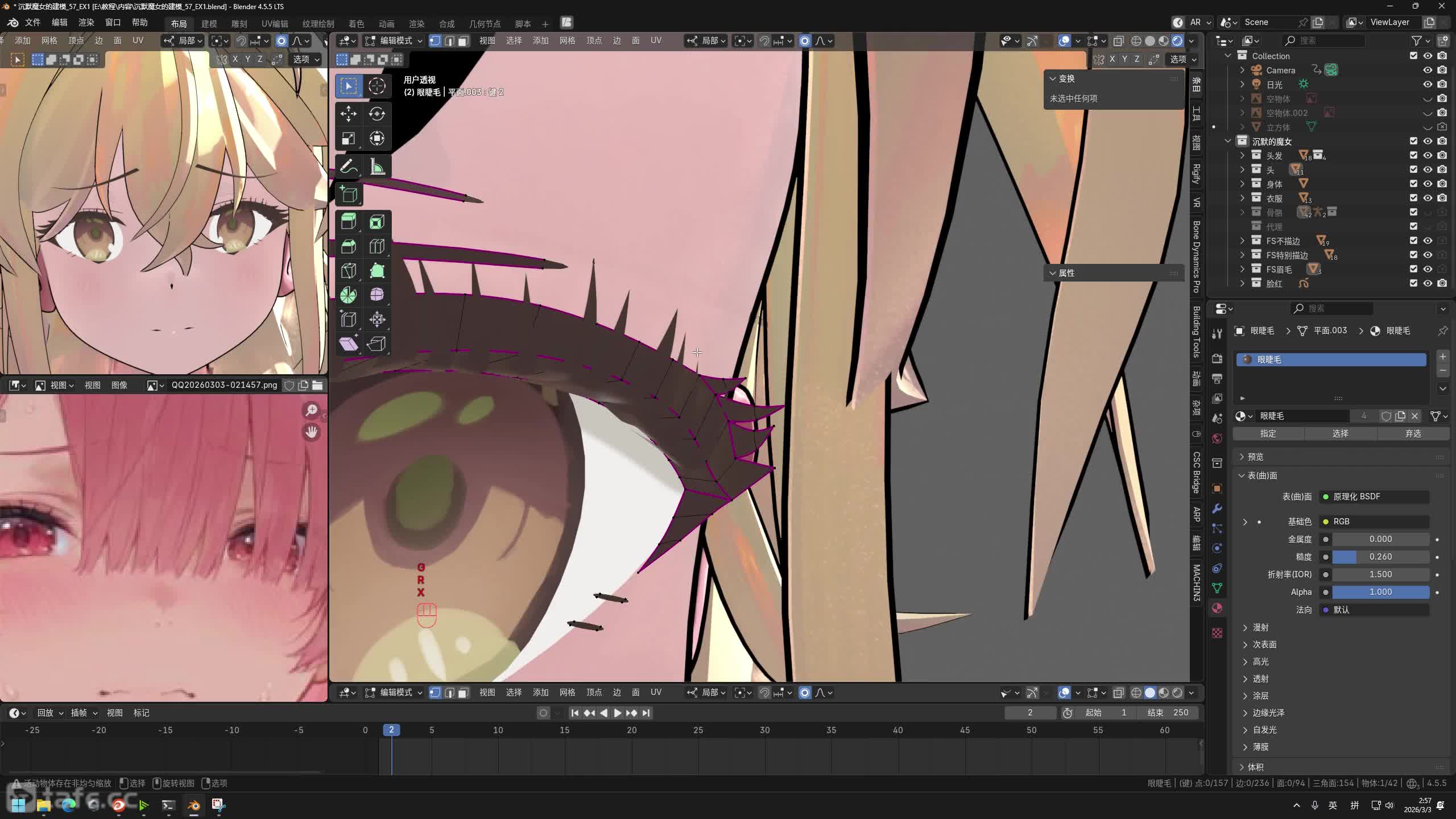
Task: Select the Rotate tool icon
Action: tap(377, 114)
